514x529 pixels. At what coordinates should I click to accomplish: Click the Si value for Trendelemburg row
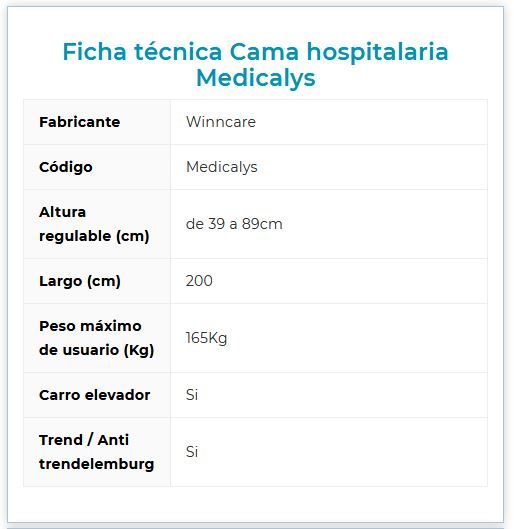[x=192, y=452]
